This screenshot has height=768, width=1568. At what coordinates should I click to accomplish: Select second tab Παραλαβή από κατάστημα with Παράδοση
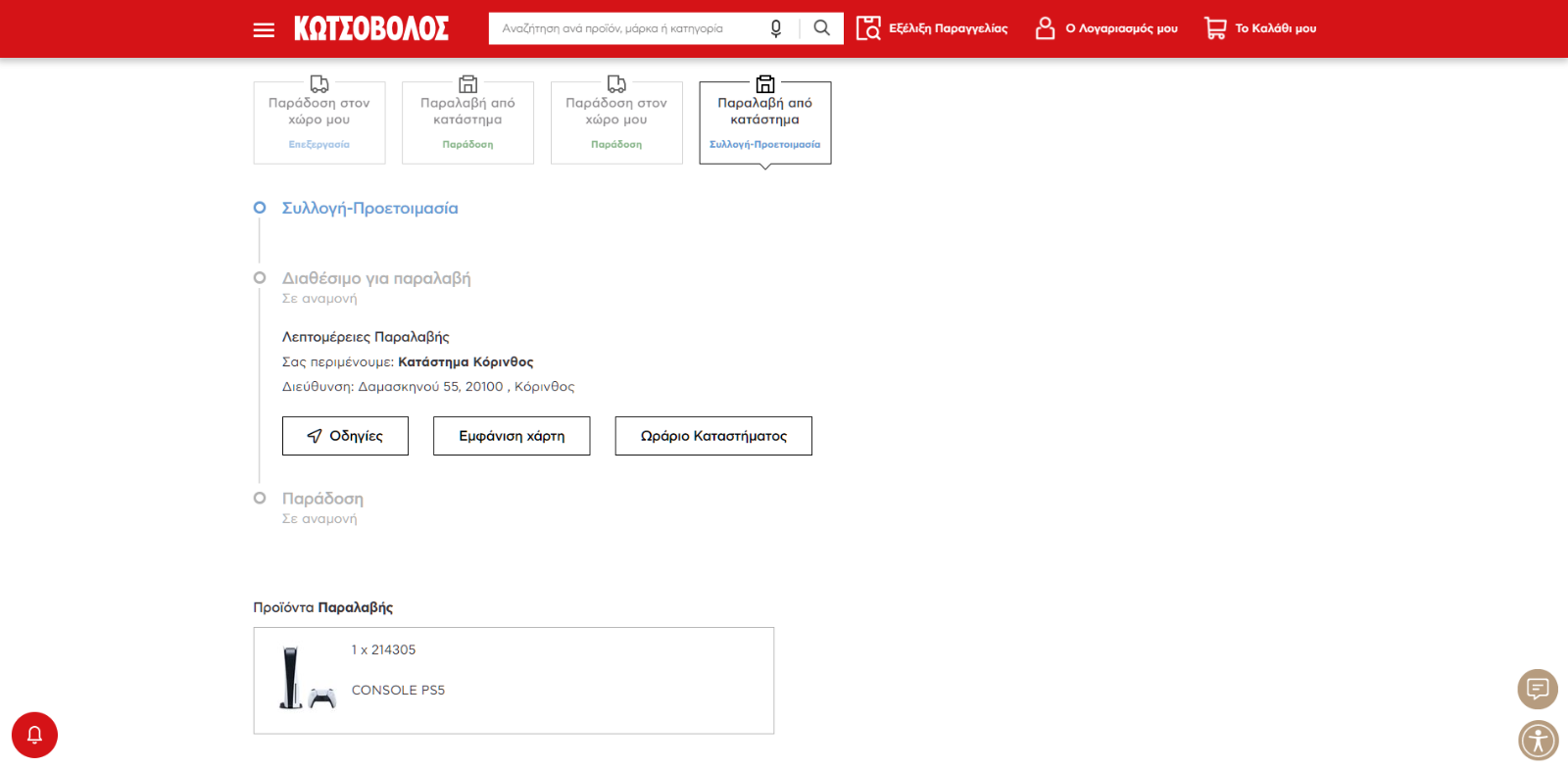[467, 122]
